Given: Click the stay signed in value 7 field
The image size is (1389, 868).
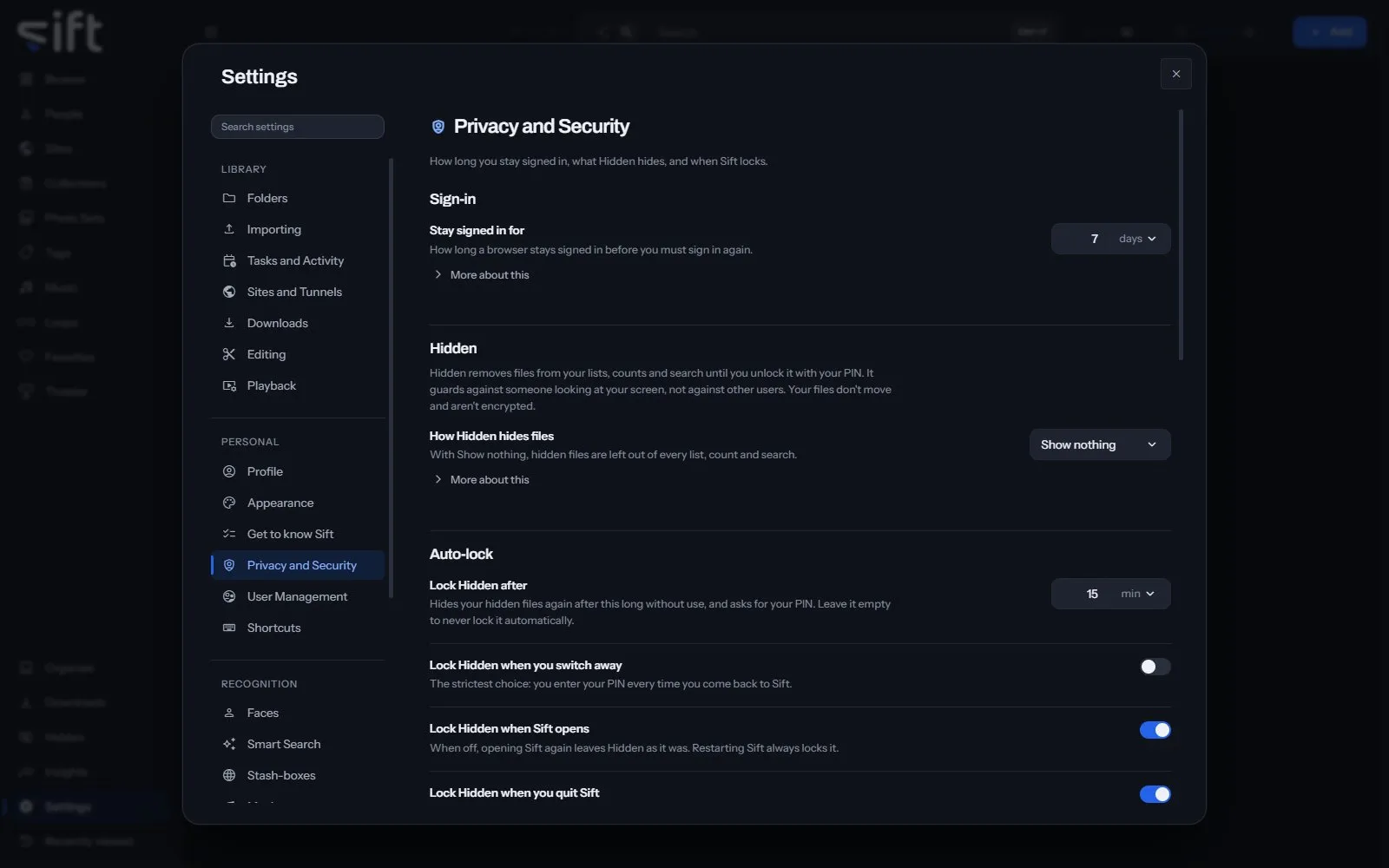Looking at the screenshot, I should click(1083, 239).
